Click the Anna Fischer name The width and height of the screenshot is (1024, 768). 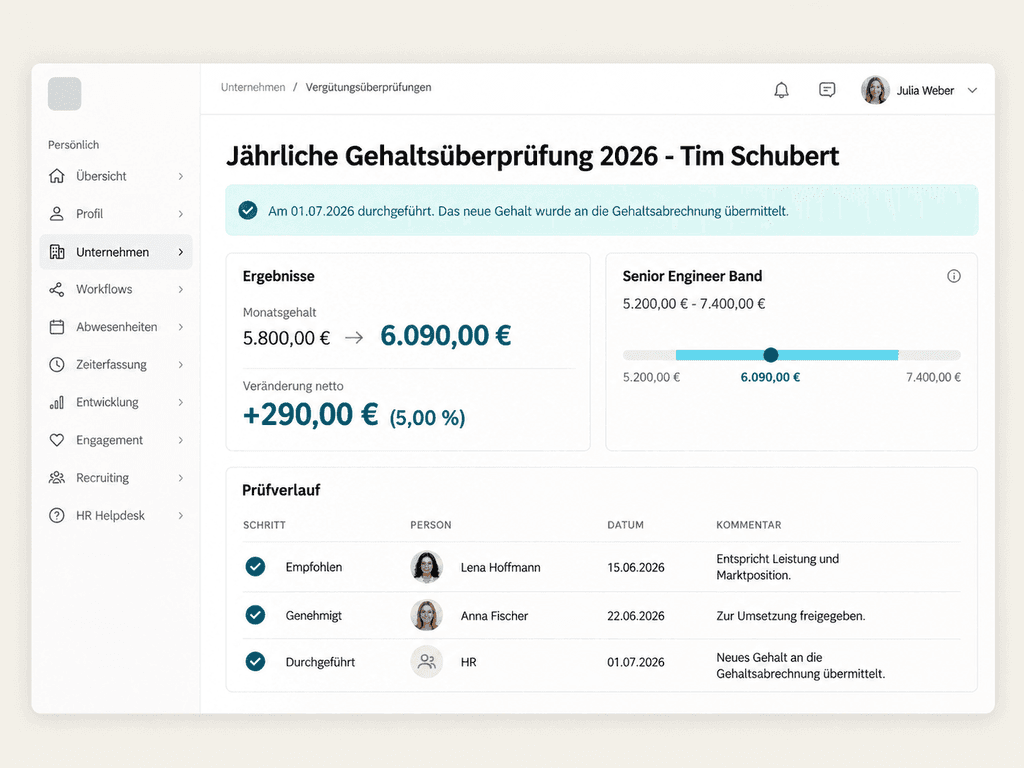point(494,616)
